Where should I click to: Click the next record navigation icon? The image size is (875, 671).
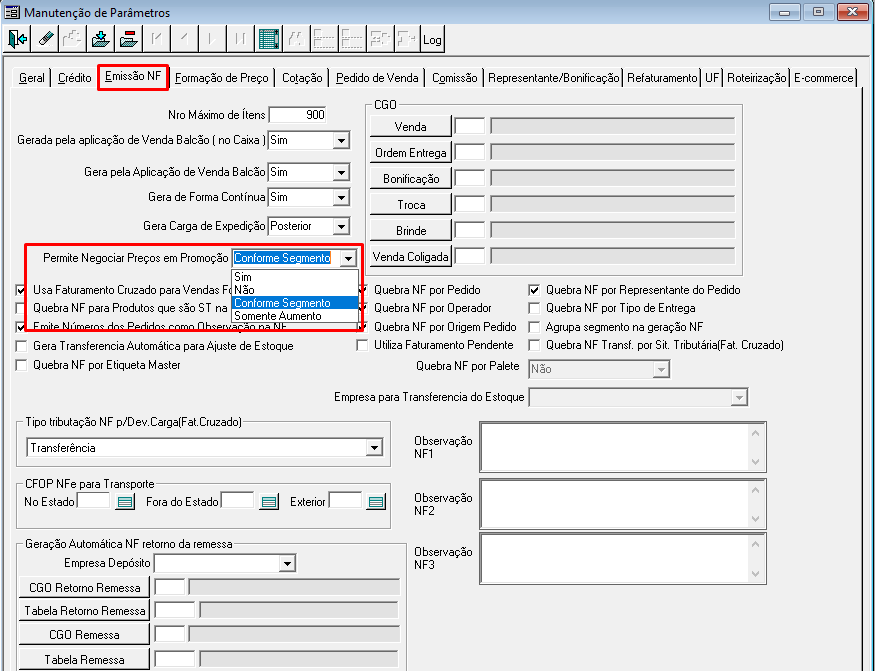tap(213, 39)
